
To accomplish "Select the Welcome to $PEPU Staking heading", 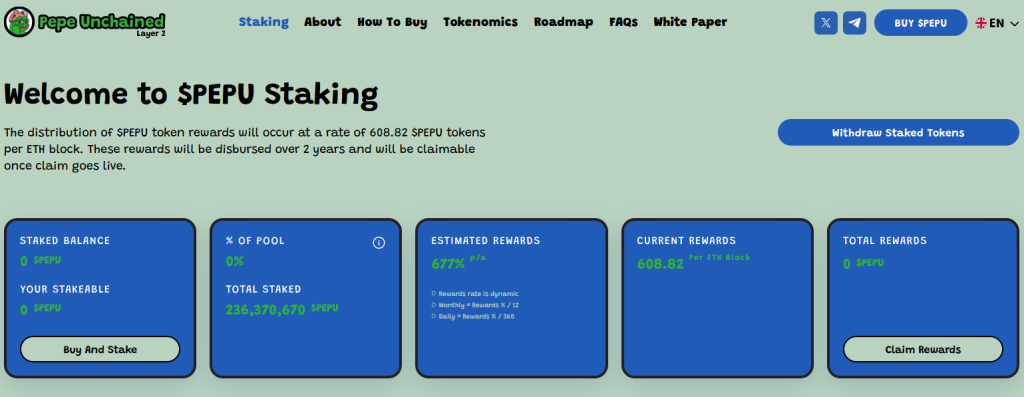I will 191,95.
